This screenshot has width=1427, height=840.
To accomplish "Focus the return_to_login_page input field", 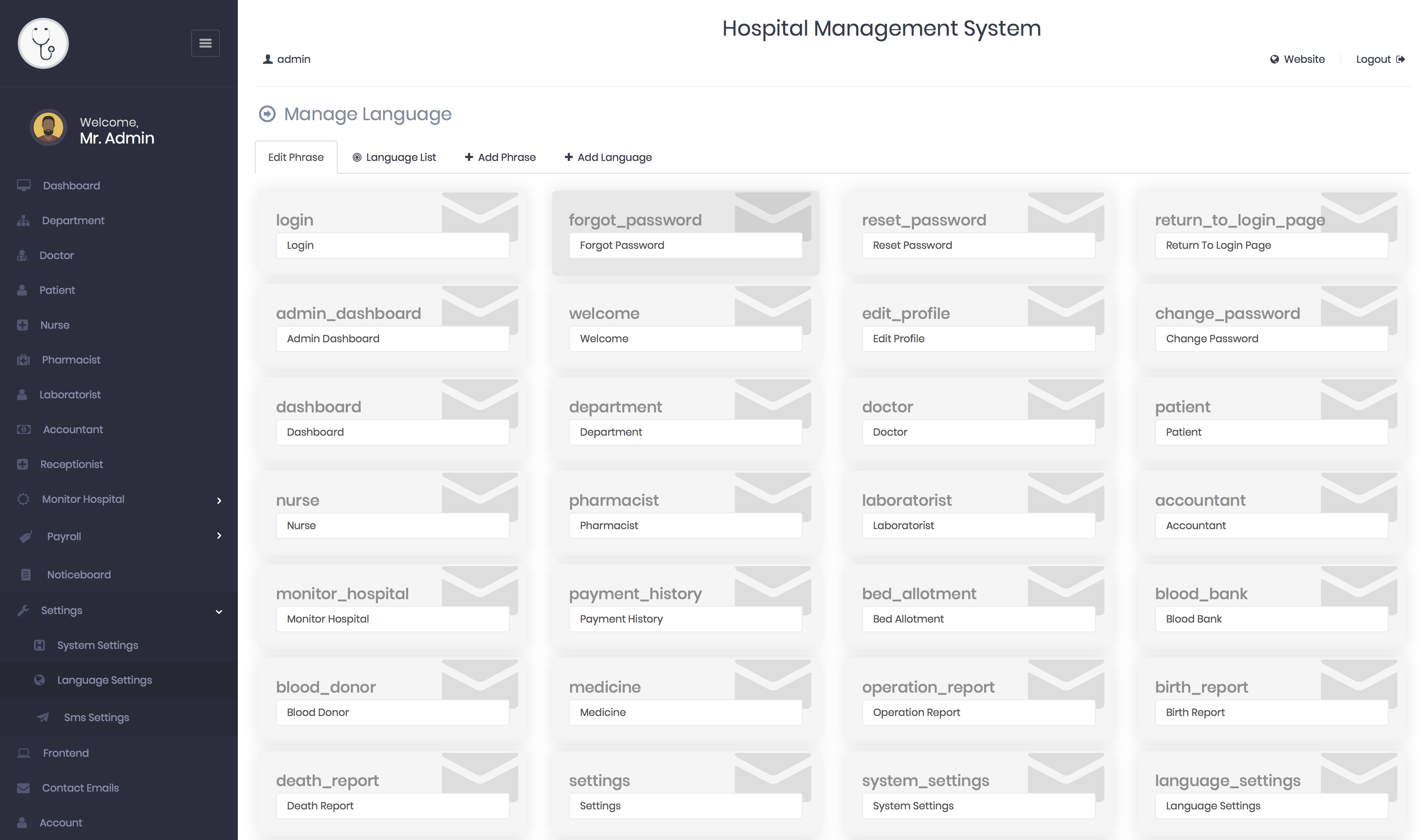I will [1271, 245].
